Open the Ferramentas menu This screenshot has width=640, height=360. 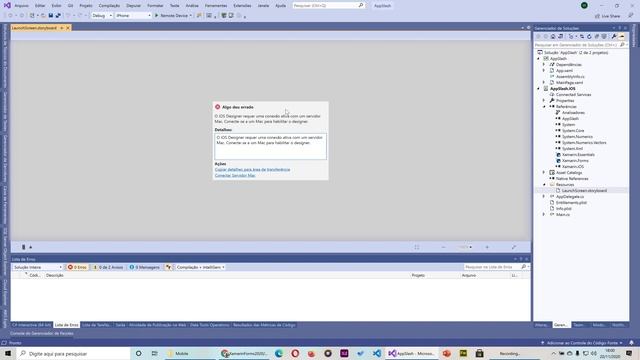[216, 6]
